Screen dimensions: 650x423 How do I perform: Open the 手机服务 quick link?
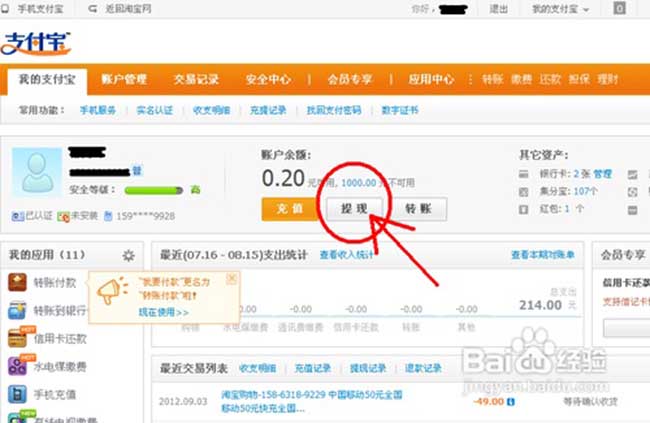point(98,110)
